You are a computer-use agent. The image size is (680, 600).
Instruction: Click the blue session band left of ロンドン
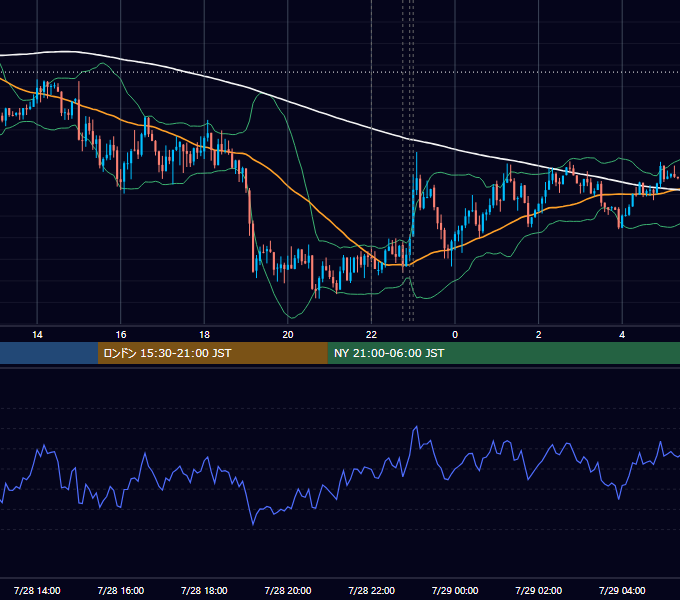click(49, 353)
